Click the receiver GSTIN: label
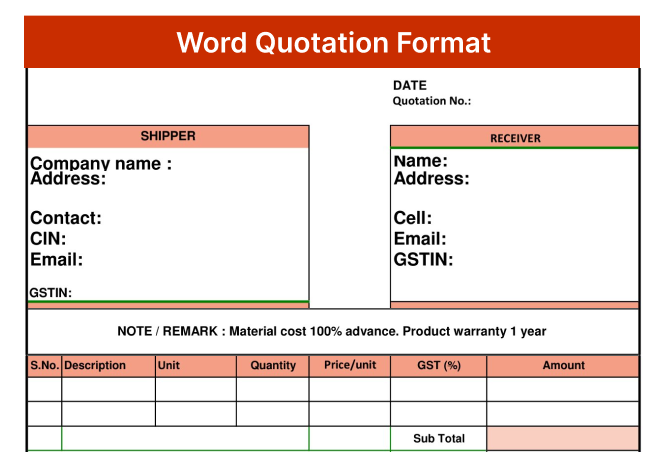This screenshot has width=664, height=472. 423,259
